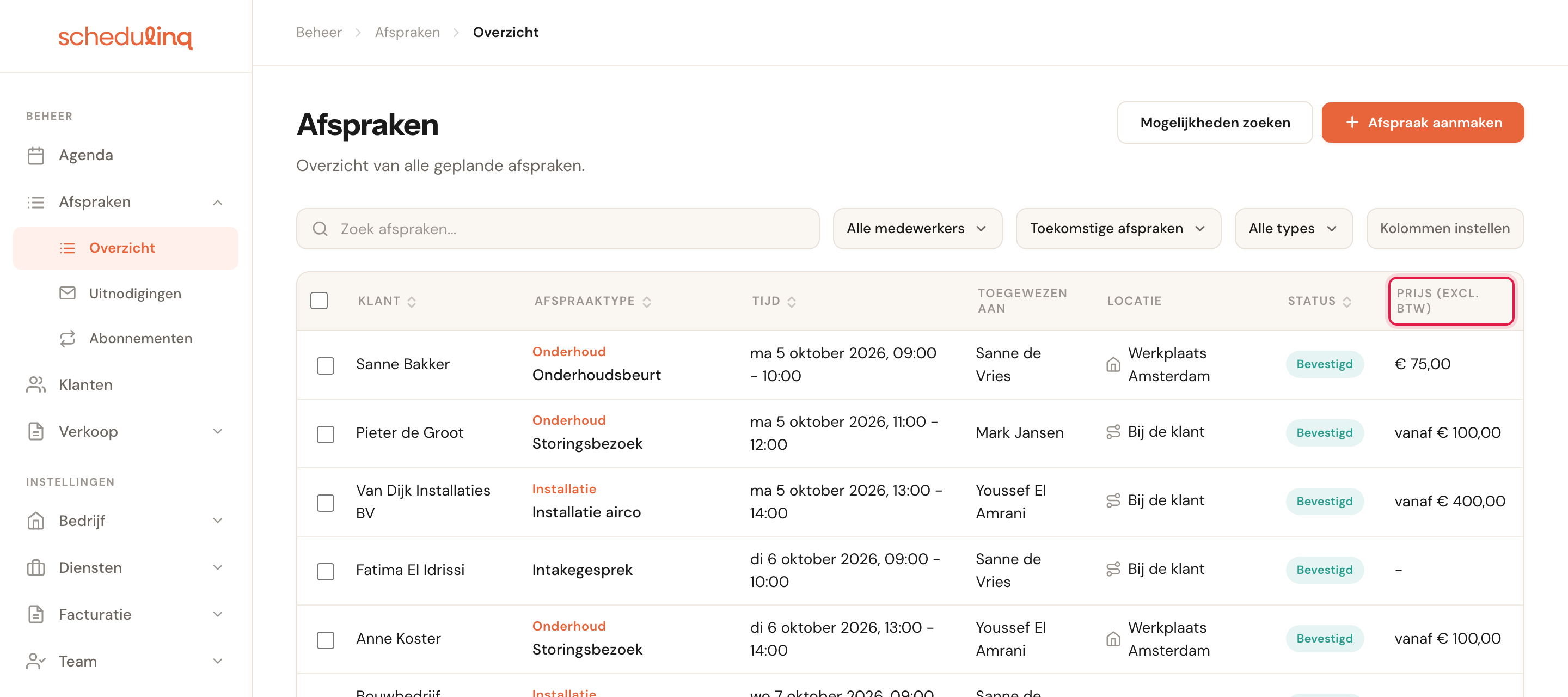Collapse the Afspraken sidebar section chevron
The width and height of the screenshot is (1568, 697).
pyautogui.click(x=218, y=203)
